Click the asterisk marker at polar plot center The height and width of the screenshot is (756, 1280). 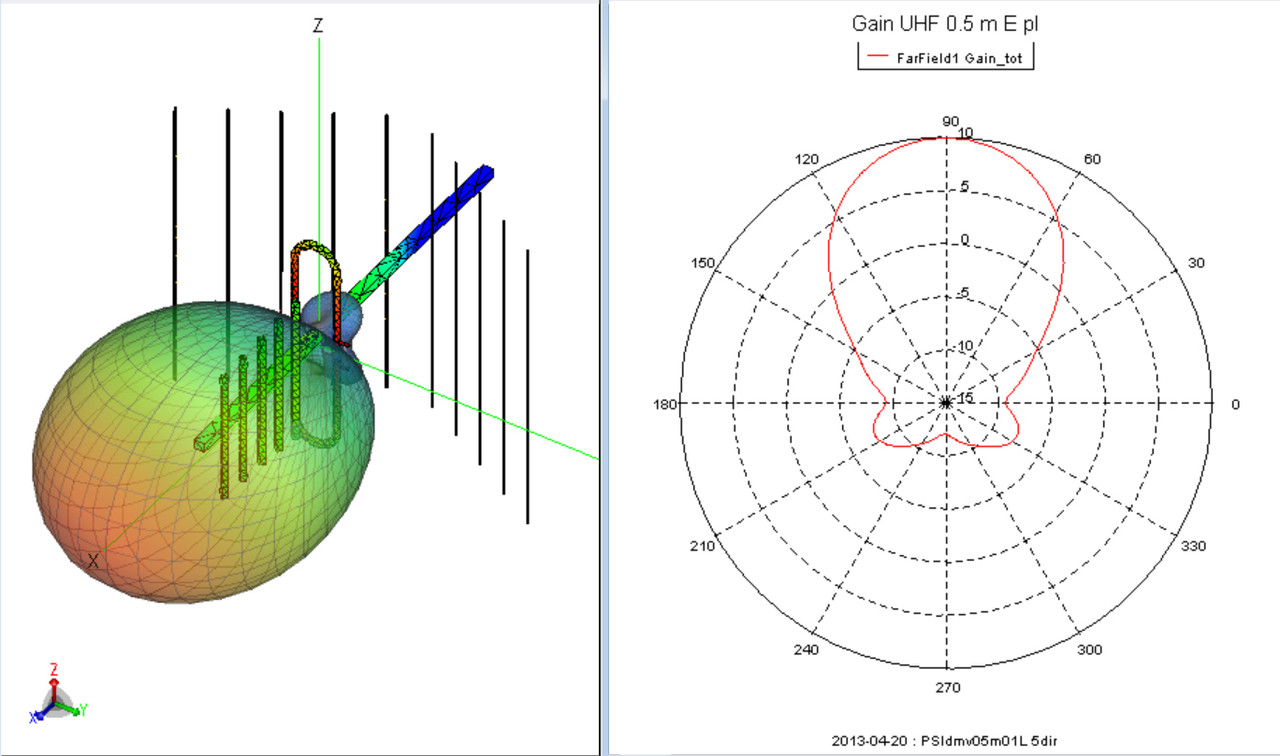(x=946, y=403)
